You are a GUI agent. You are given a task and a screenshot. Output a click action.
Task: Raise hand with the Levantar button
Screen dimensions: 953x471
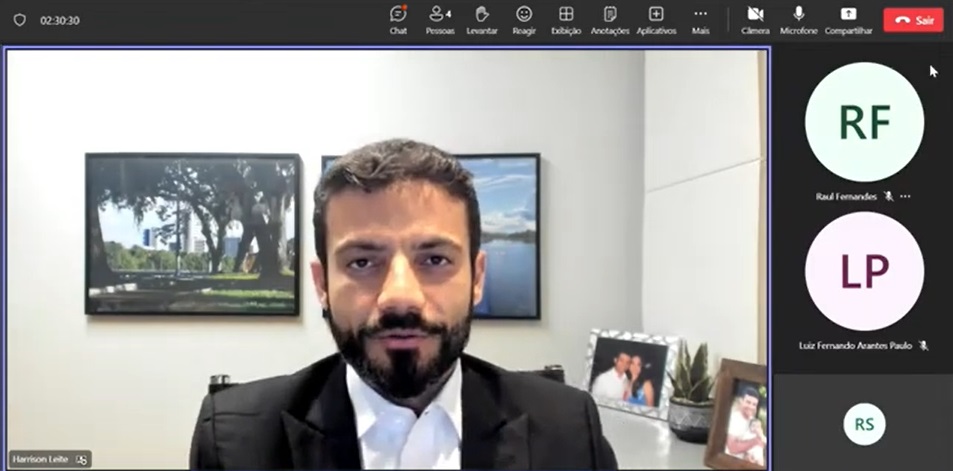[x=481, y=19]
